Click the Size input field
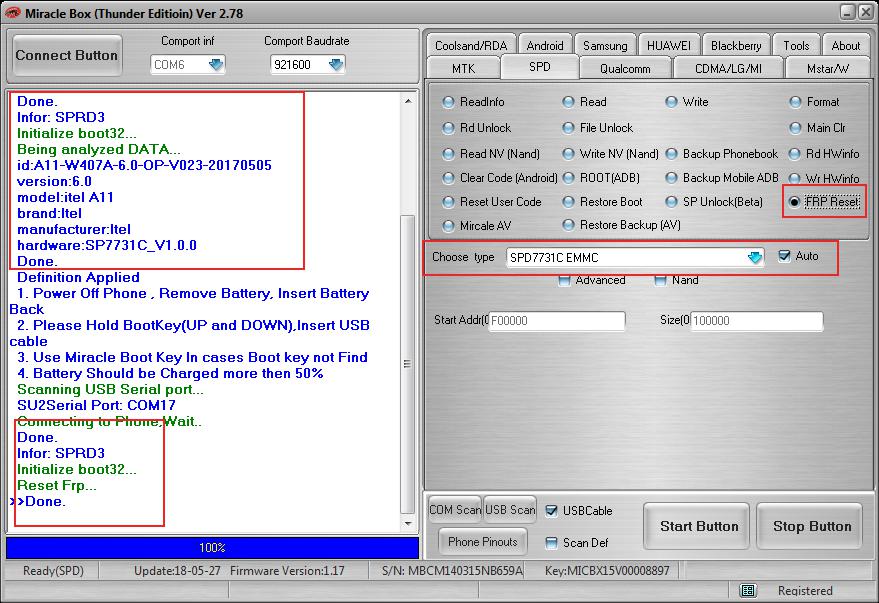The image size is (879, 603). (757, 321)
